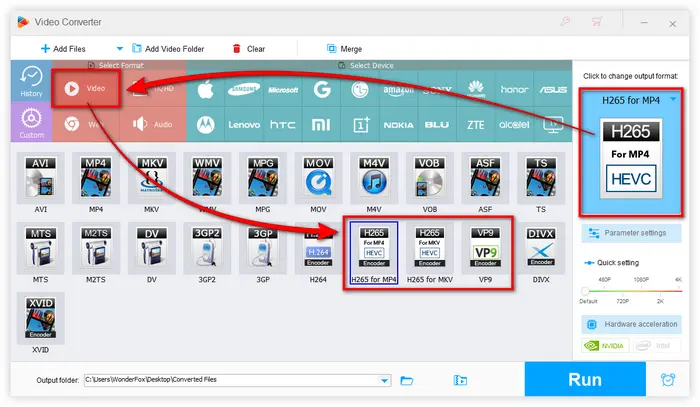
Task: Select the H264 encoder format
Action: click(x=318, y=249)
